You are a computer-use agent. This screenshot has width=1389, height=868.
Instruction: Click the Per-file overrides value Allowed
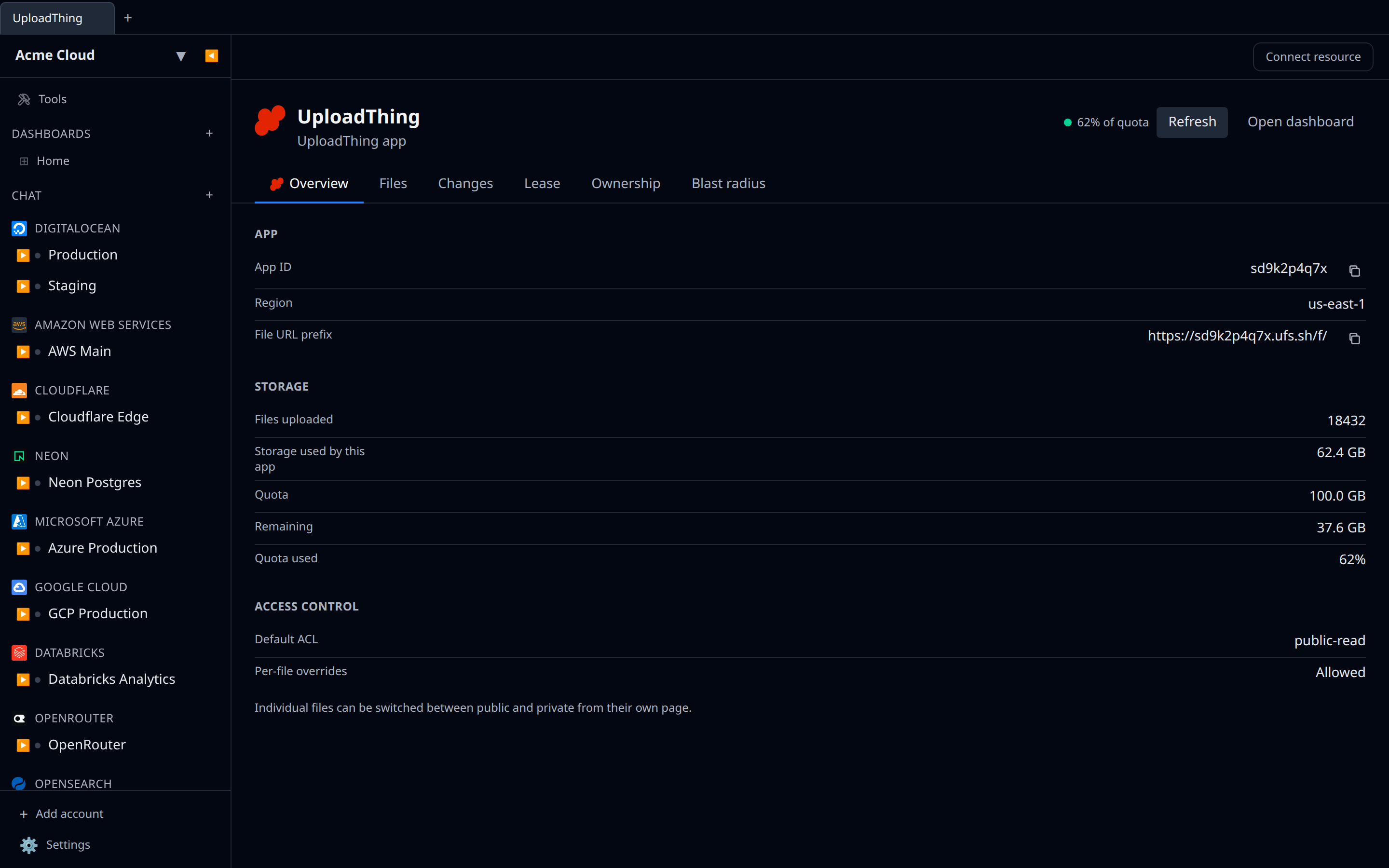coord(1340,672)
